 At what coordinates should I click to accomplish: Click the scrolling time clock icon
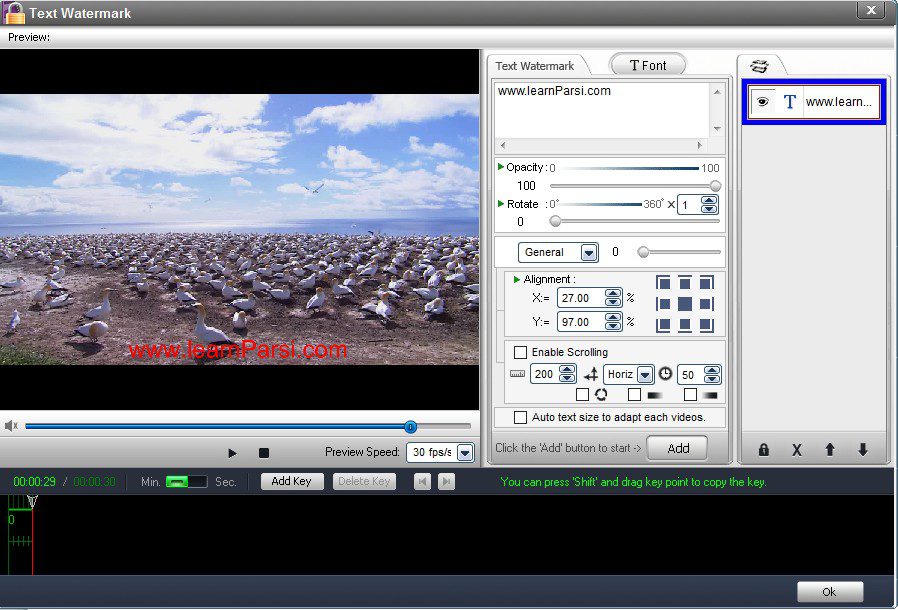[665, 373]
